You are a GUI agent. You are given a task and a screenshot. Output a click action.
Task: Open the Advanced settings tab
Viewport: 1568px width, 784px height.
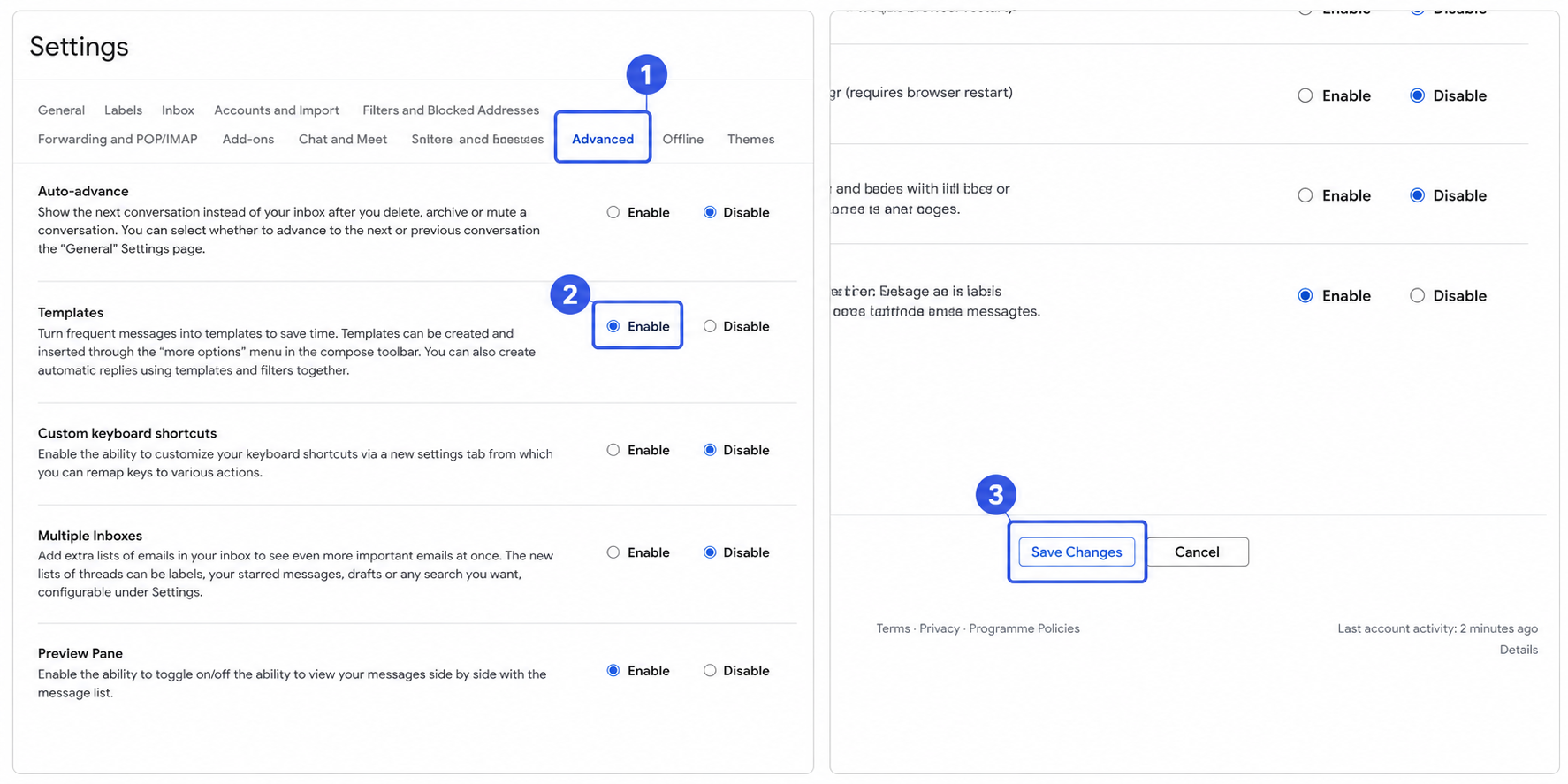tap(603, 139)
